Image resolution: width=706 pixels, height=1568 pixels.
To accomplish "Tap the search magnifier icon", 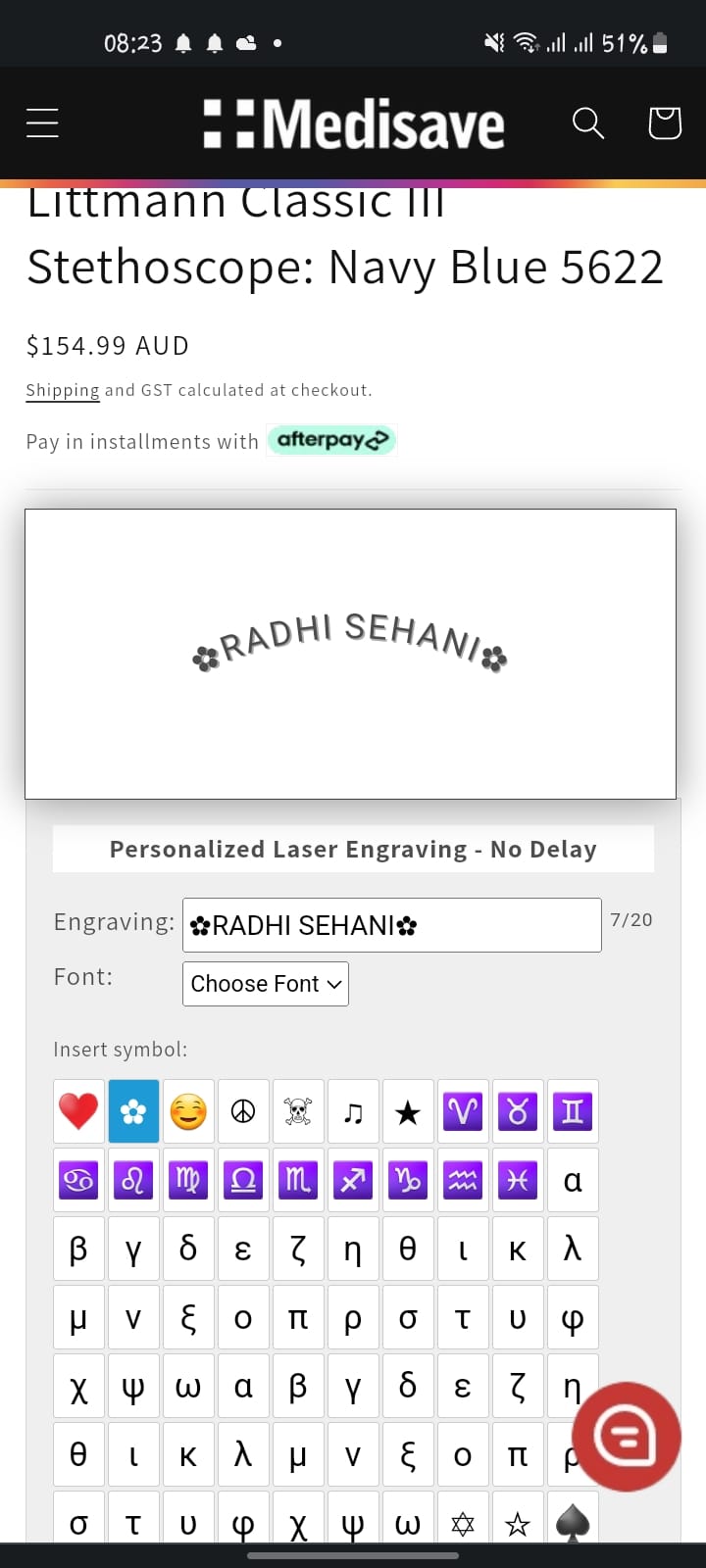I will pos(588,123).
